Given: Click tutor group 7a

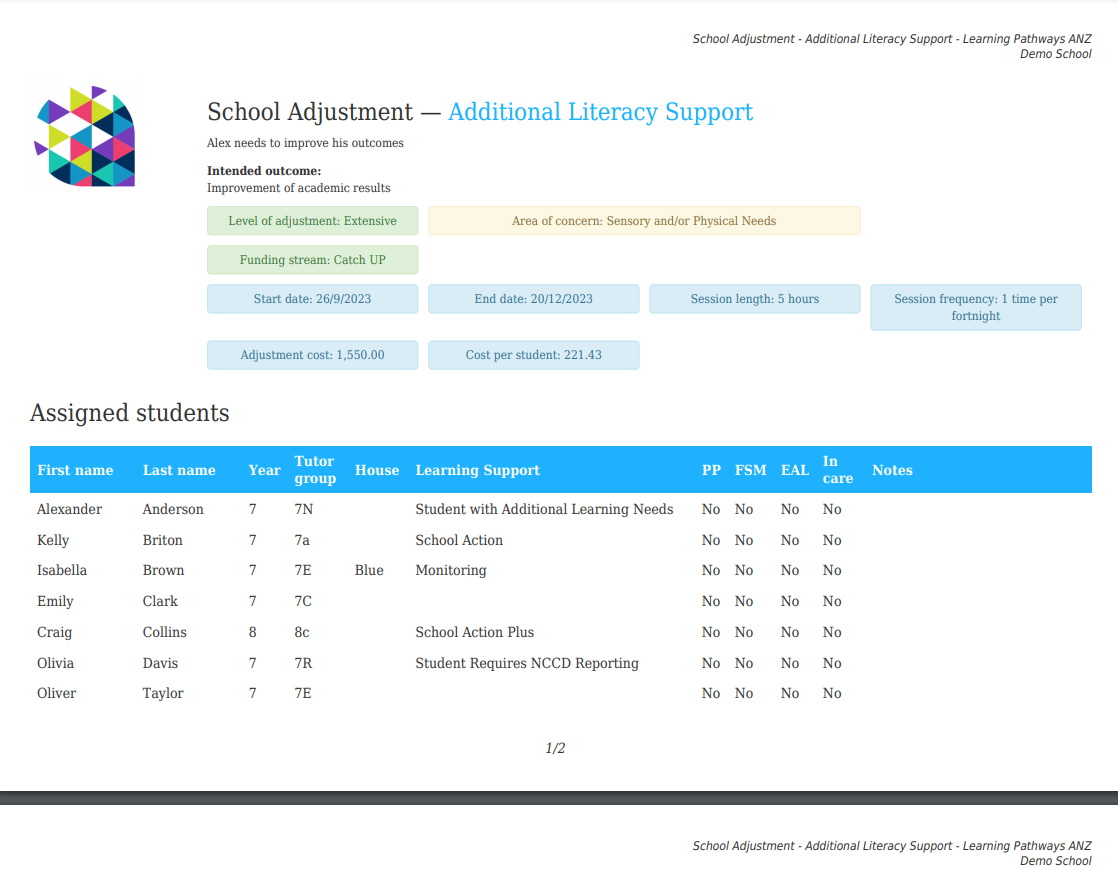Looking at the screenshot, I should 302,541.
